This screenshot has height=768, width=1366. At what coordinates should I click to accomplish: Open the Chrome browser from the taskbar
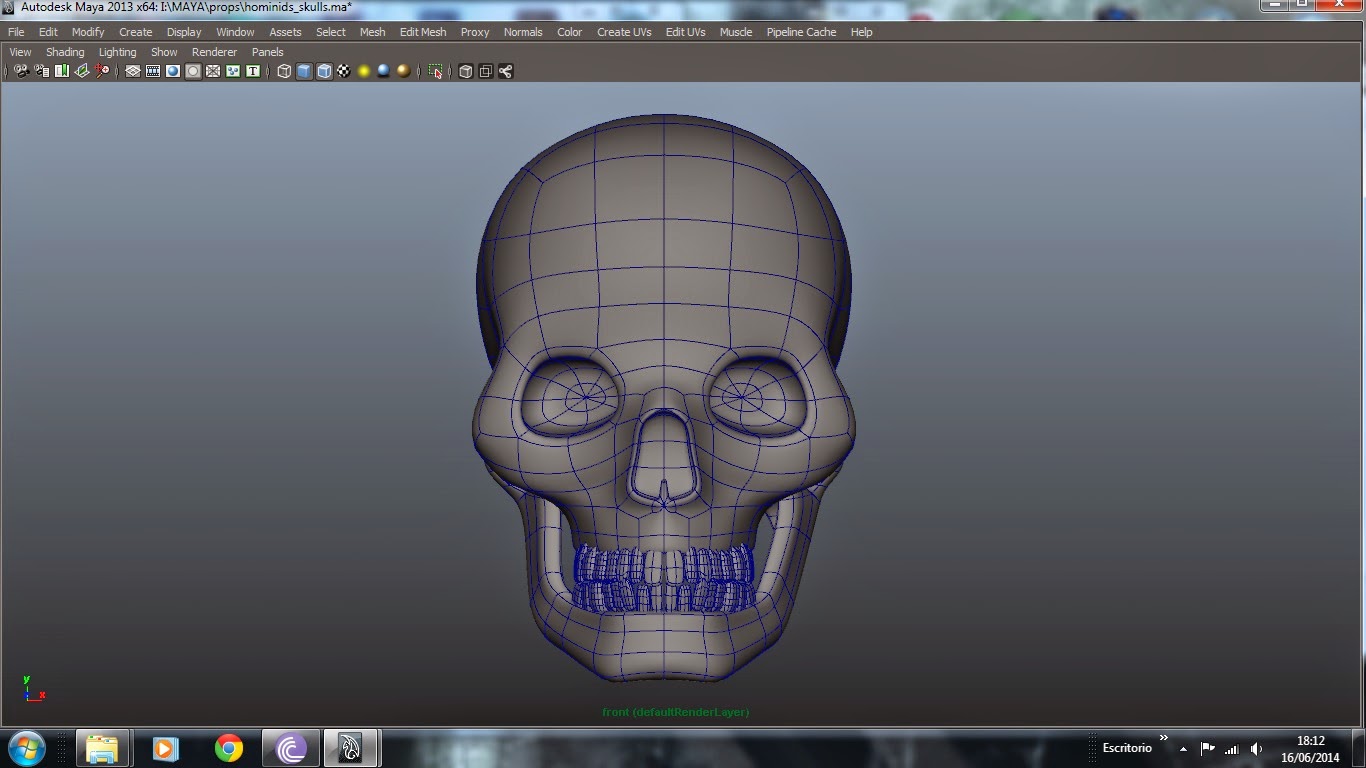pyautogui.click(x=228, y=747)
